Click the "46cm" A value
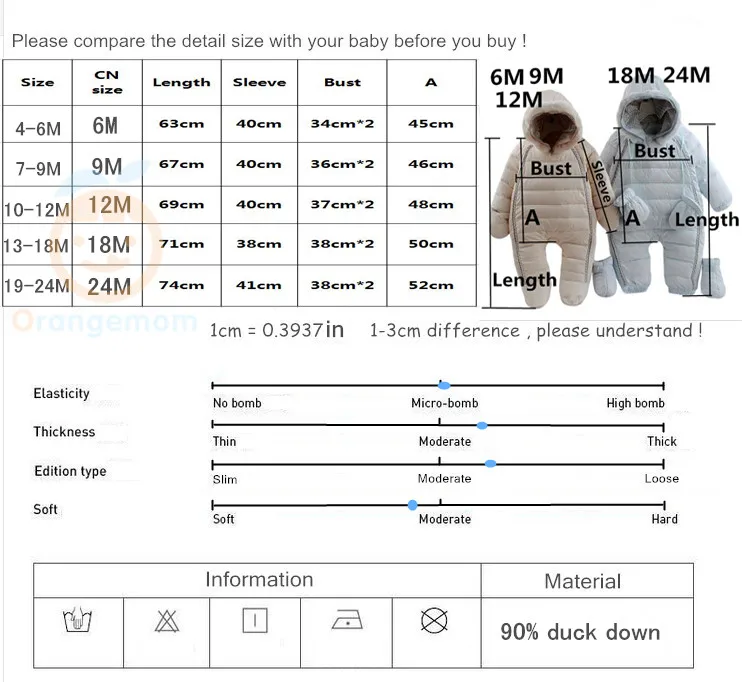Image resolution: width=742 pixels, height=682 pixels. pos(431,164)
